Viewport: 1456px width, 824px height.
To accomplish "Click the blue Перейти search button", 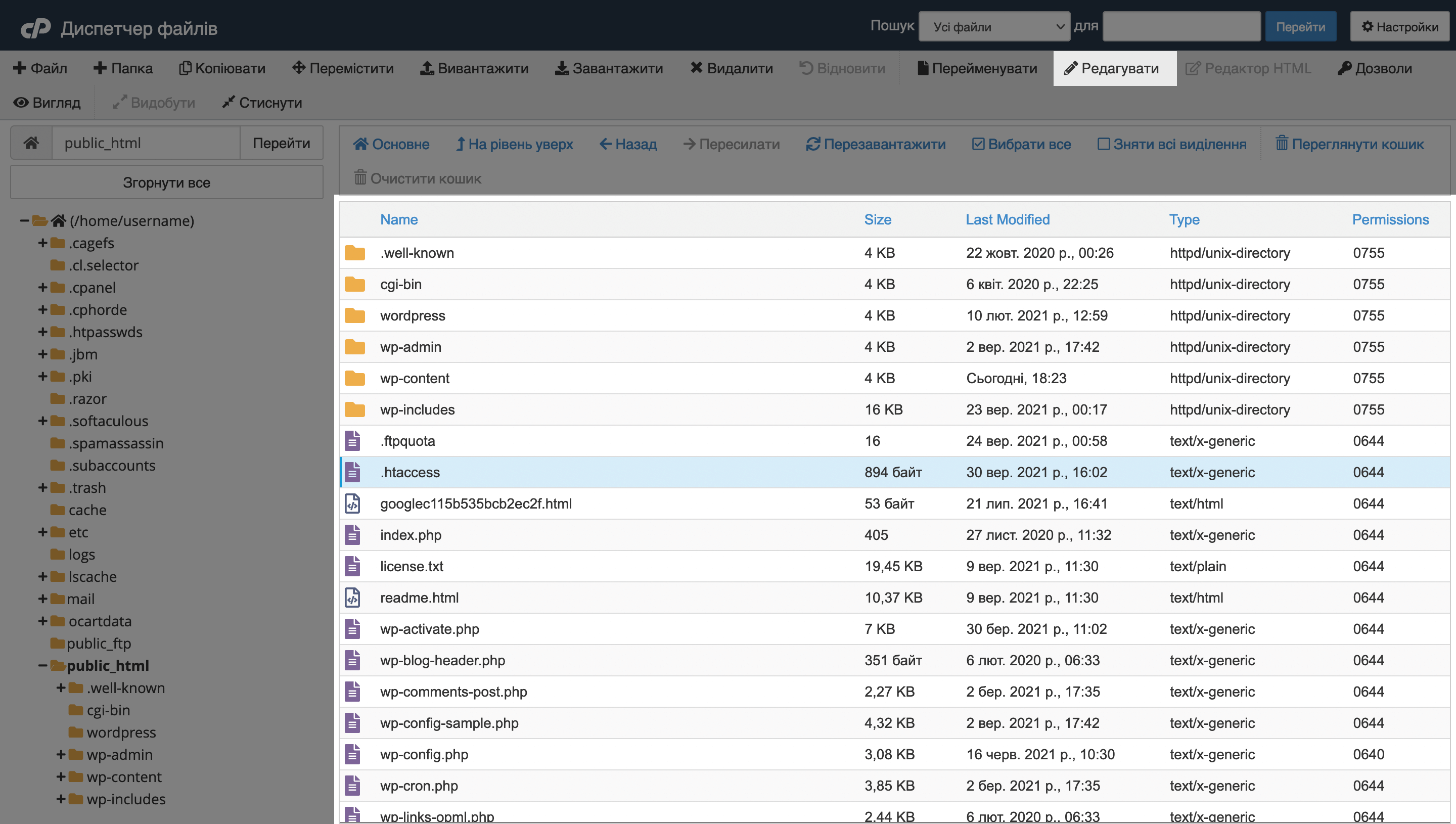I will (1300, 27).
